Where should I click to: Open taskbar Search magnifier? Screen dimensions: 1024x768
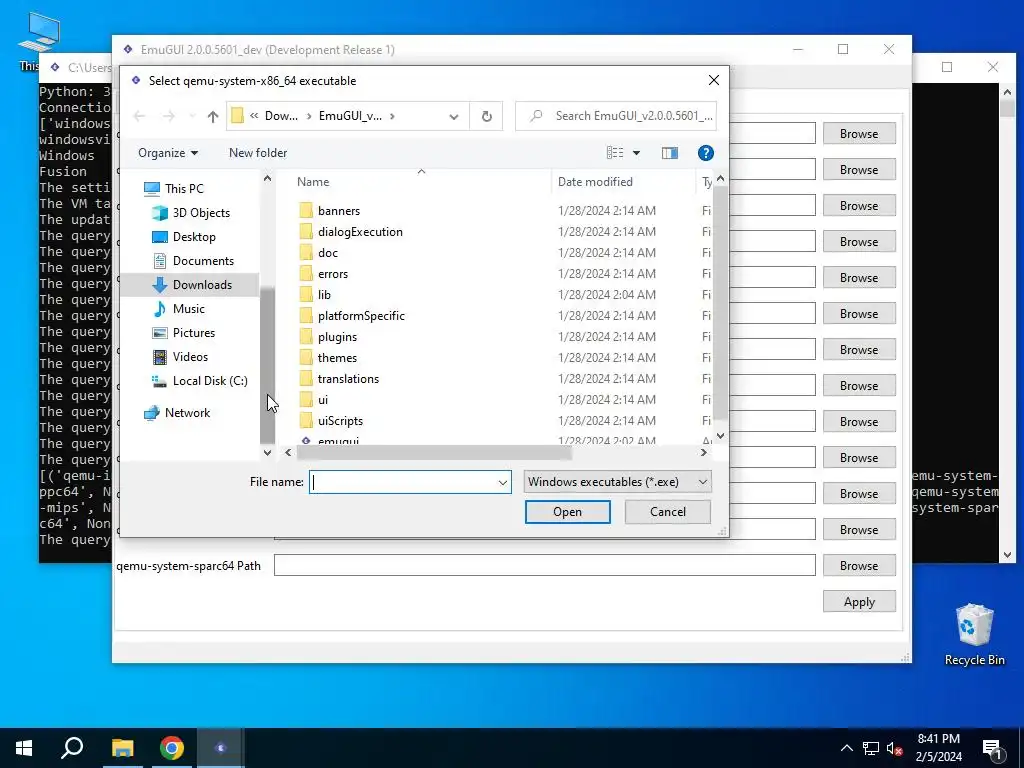[x=72, y=748]
